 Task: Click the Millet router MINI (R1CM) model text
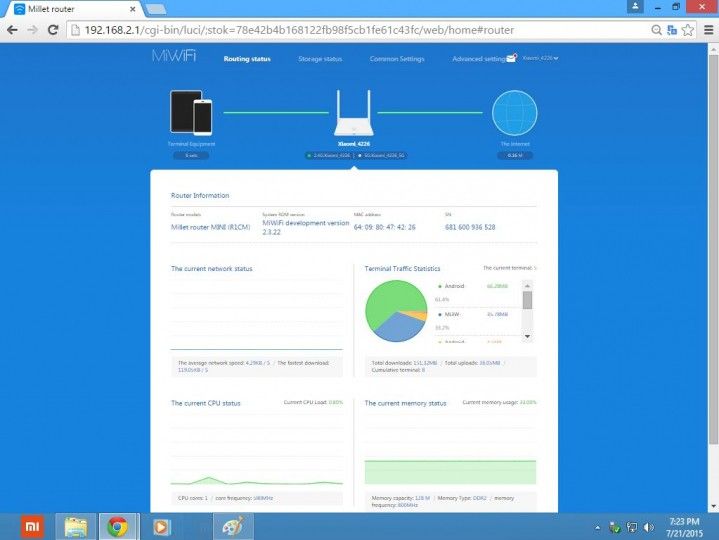coord(210,227)
